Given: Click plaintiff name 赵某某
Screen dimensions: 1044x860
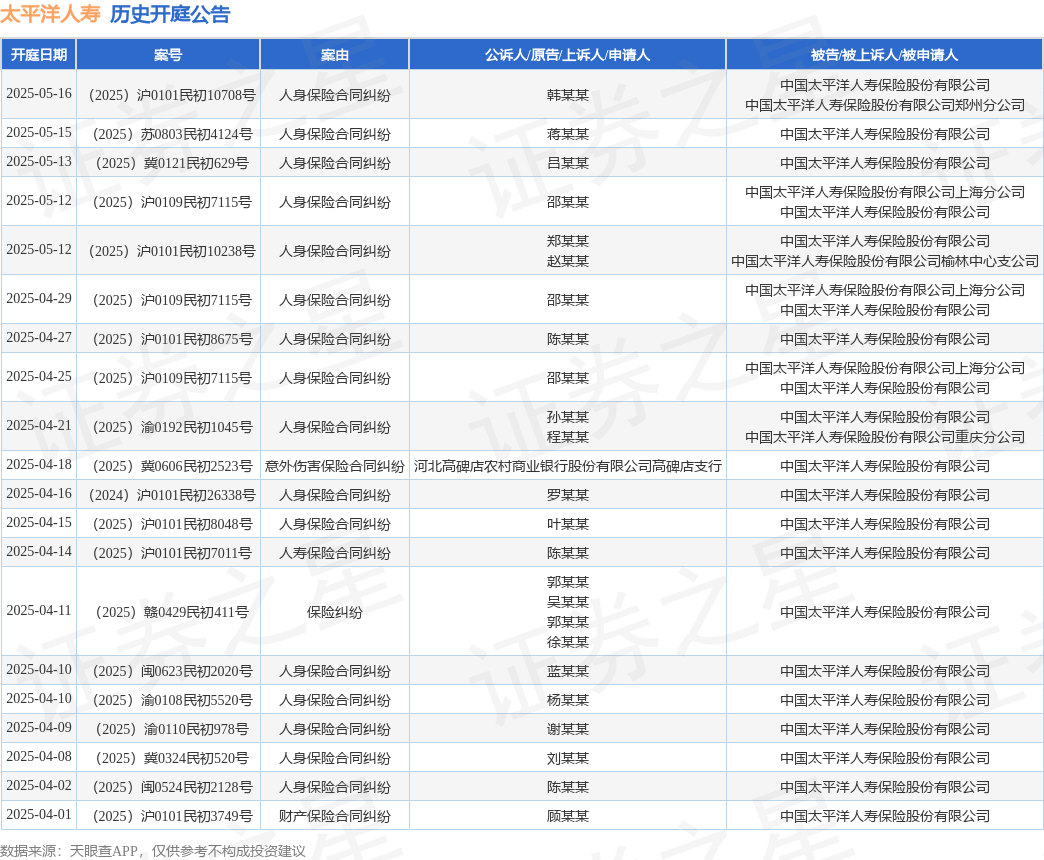Looking at the screenshot, I should [567, 261].
